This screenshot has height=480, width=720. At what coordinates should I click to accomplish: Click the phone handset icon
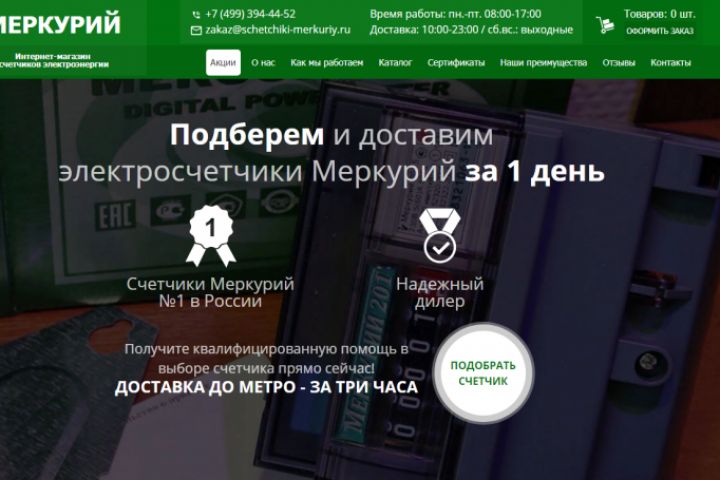pos(196,15)
